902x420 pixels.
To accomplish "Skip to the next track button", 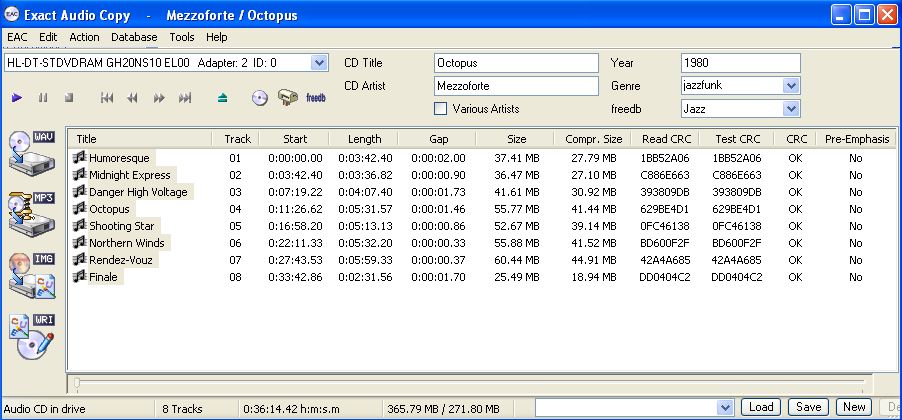I will (184, 98).
